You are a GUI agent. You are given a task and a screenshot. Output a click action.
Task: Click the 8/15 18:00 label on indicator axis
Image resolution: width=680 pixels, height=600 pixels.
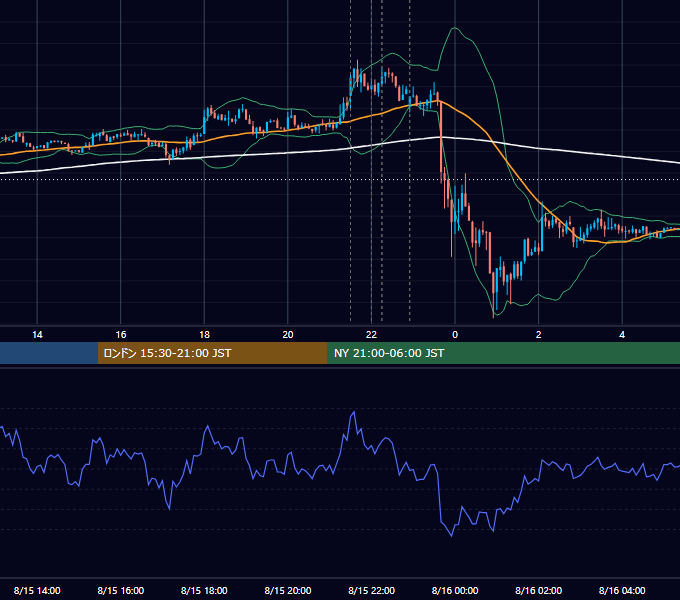pyautogui.click(x=204, y=590)
